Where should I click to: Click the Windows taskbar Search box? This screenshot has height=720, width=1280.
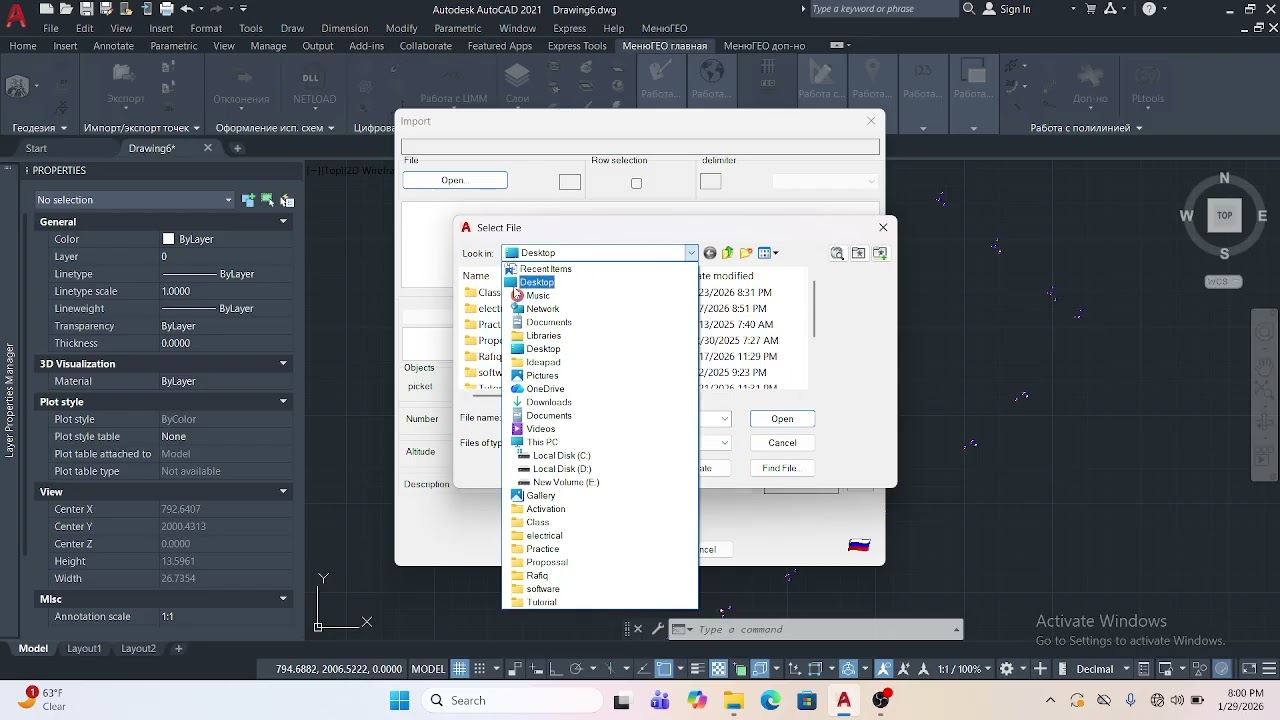click(511, 700)
